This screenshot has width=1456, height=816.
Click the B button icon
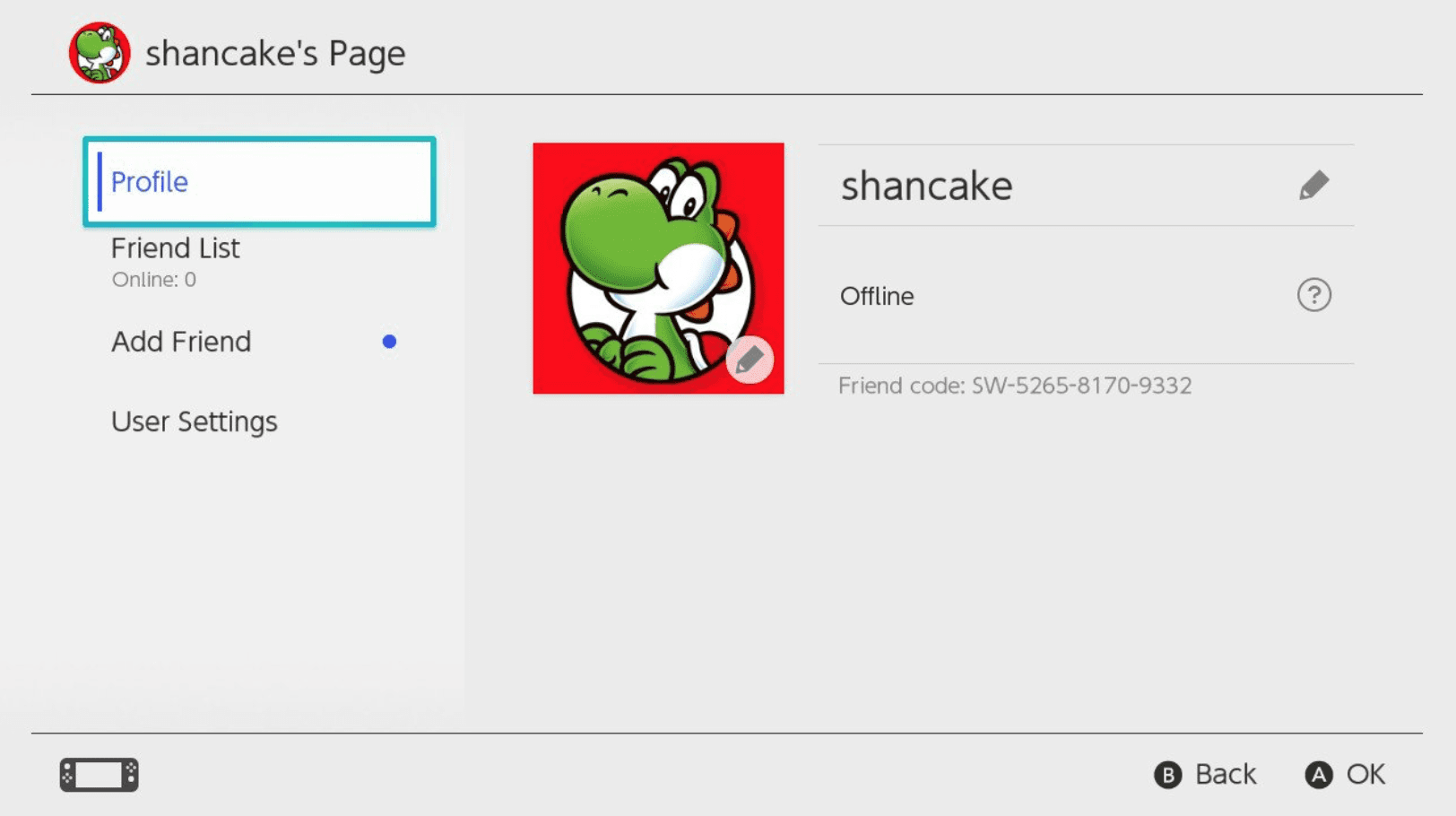(1167, 775)
